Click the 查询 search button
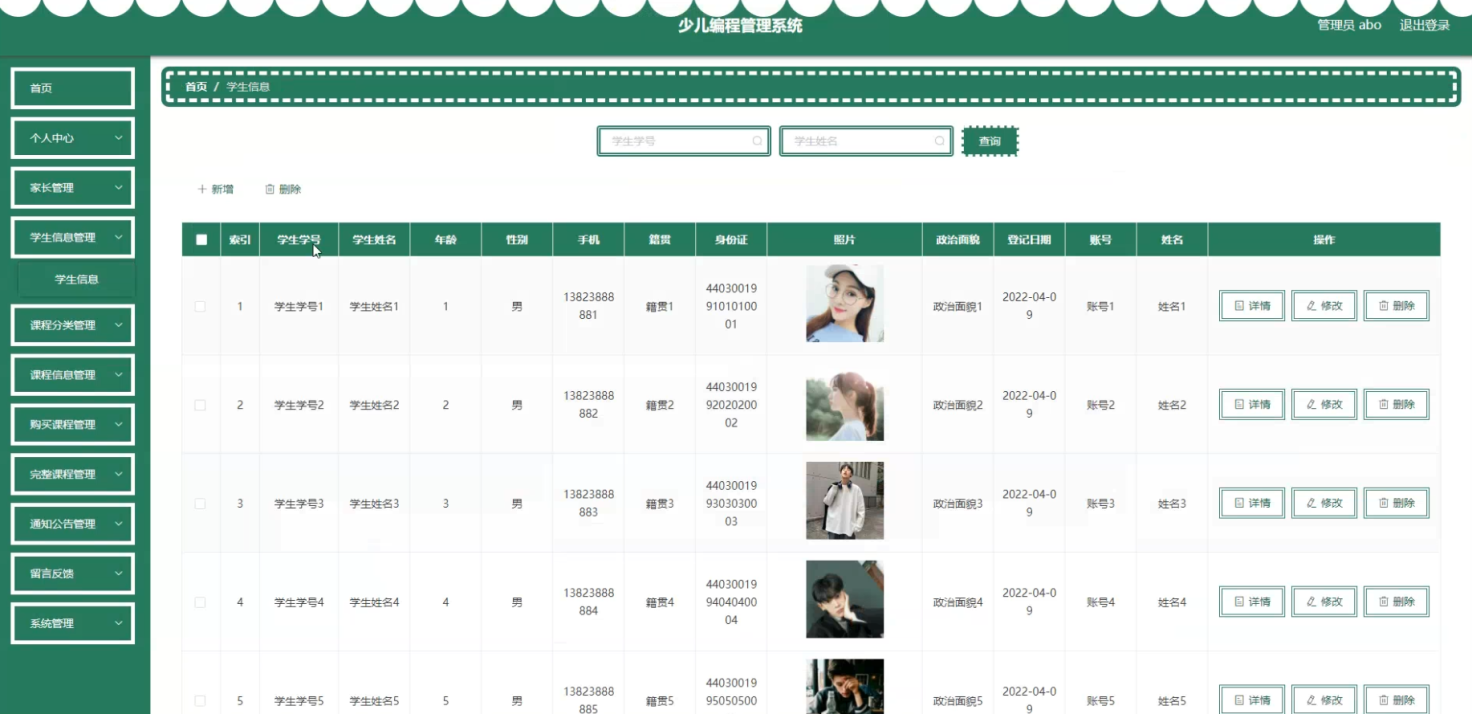Viewport: 1472px width, 714px height. point(989,141)
